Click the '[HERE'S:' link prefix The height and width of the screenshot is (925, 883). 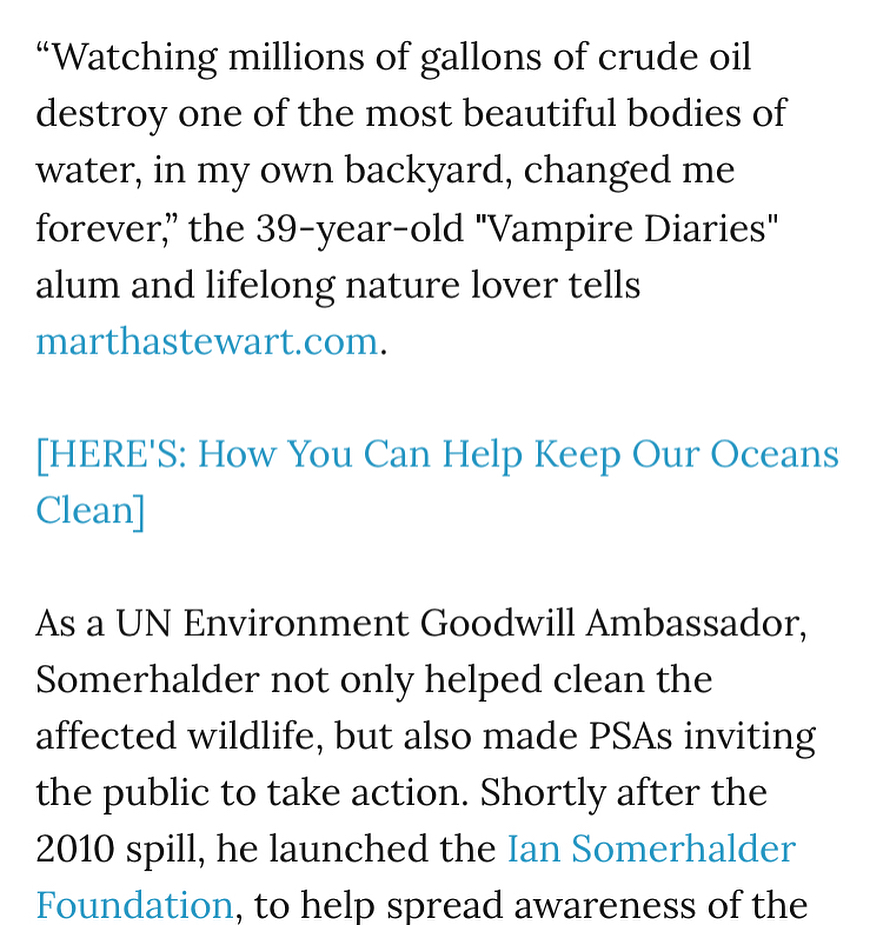coord(112,455)
